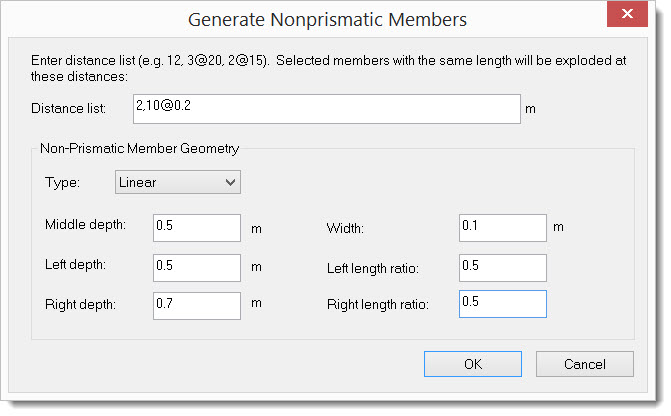Click the "Distance list:" label
Viewport: 671px width, 416px height.
(x=69, y=108)
